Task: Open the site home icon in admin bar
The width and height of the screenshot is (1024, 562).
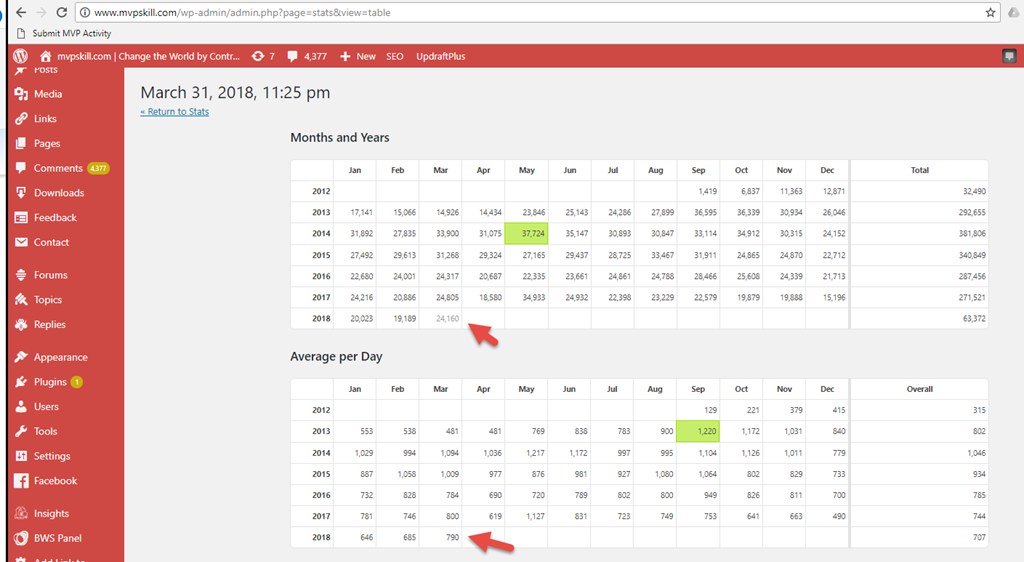Action: tap(46, 56)
